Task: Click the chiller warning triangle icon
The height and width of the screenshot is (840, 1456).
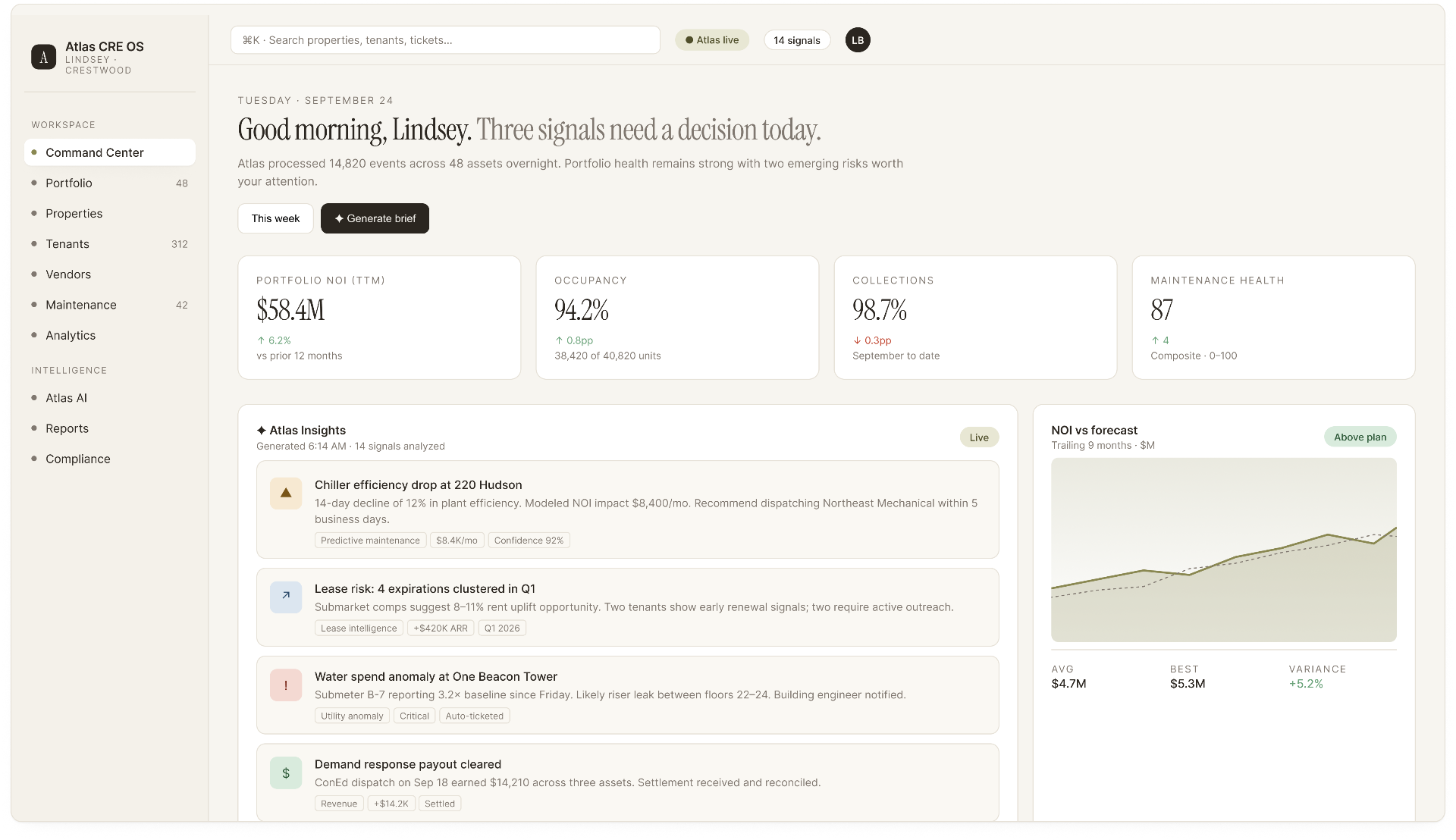Action: coord(286,494)
